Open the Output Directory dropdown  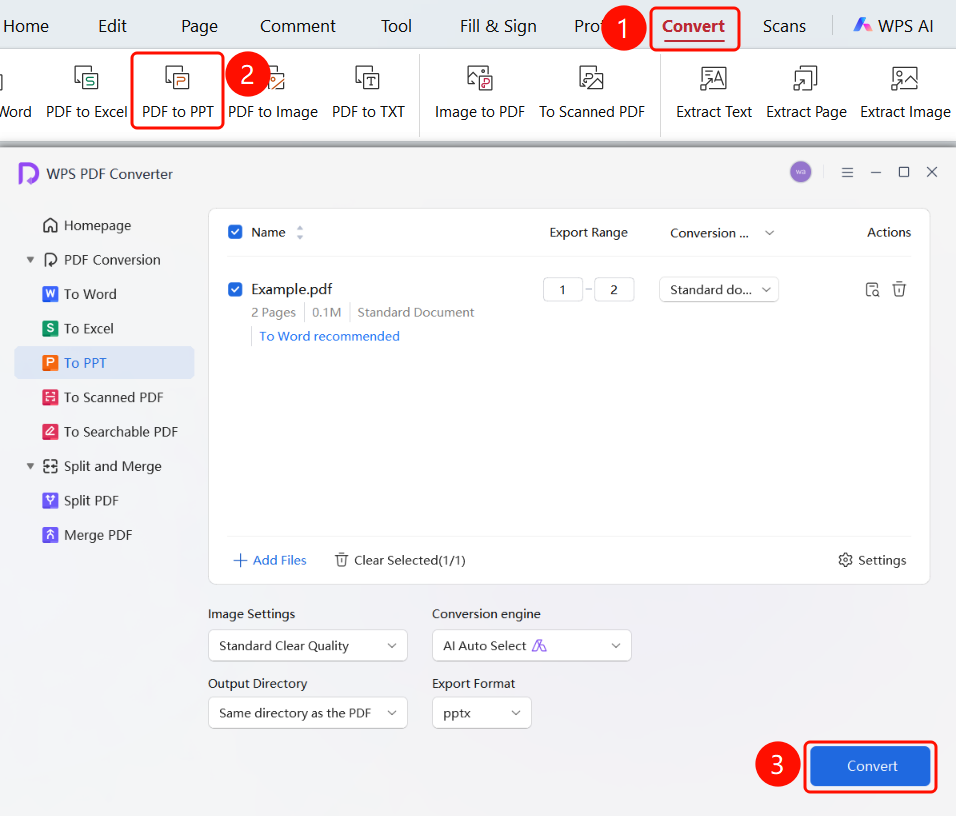point(308,713)
